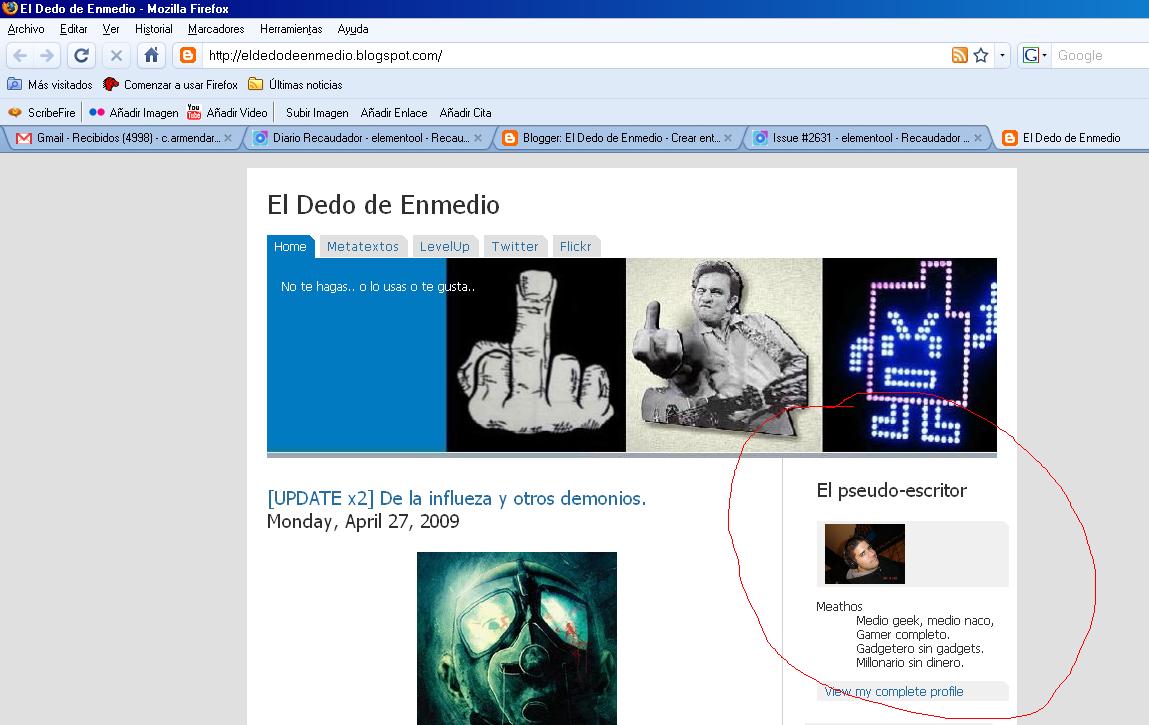Focus the Google search box

tap(1100, 55)
